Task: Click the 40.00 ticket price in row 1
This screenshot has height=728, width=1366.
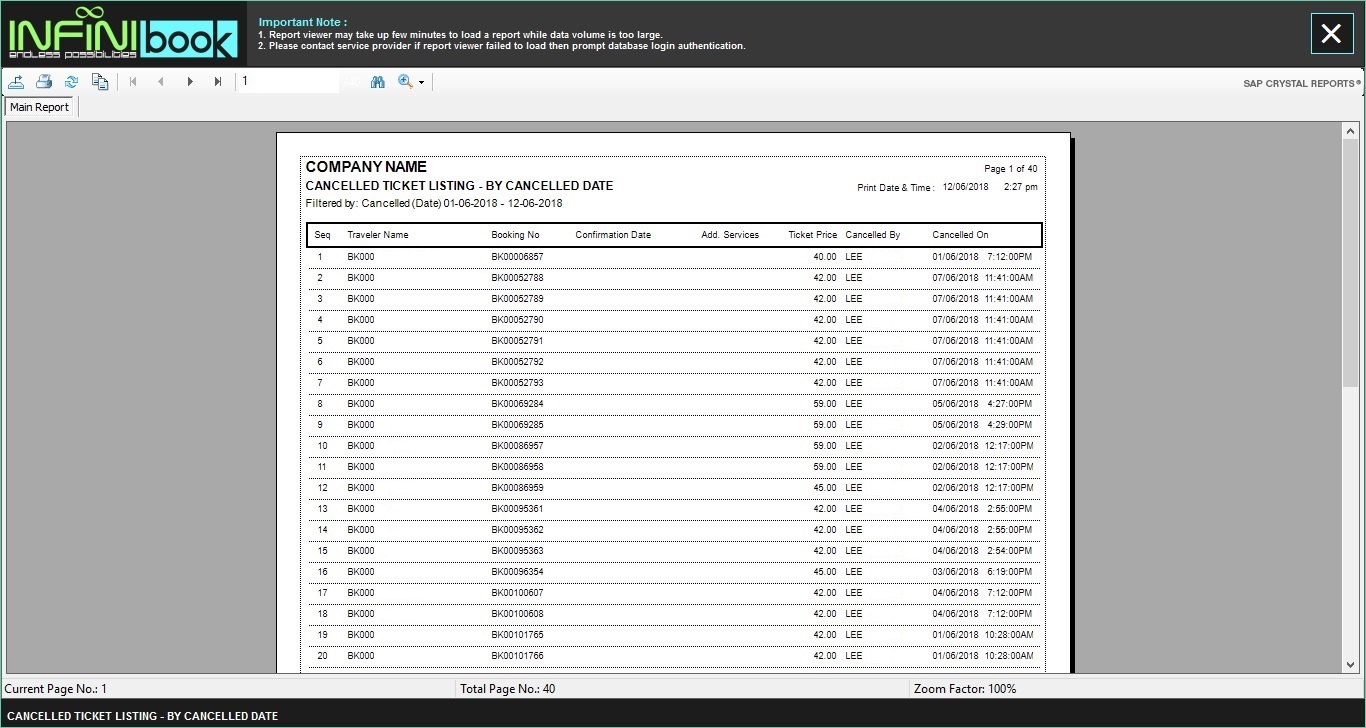Action: click(x=825, y=257)
